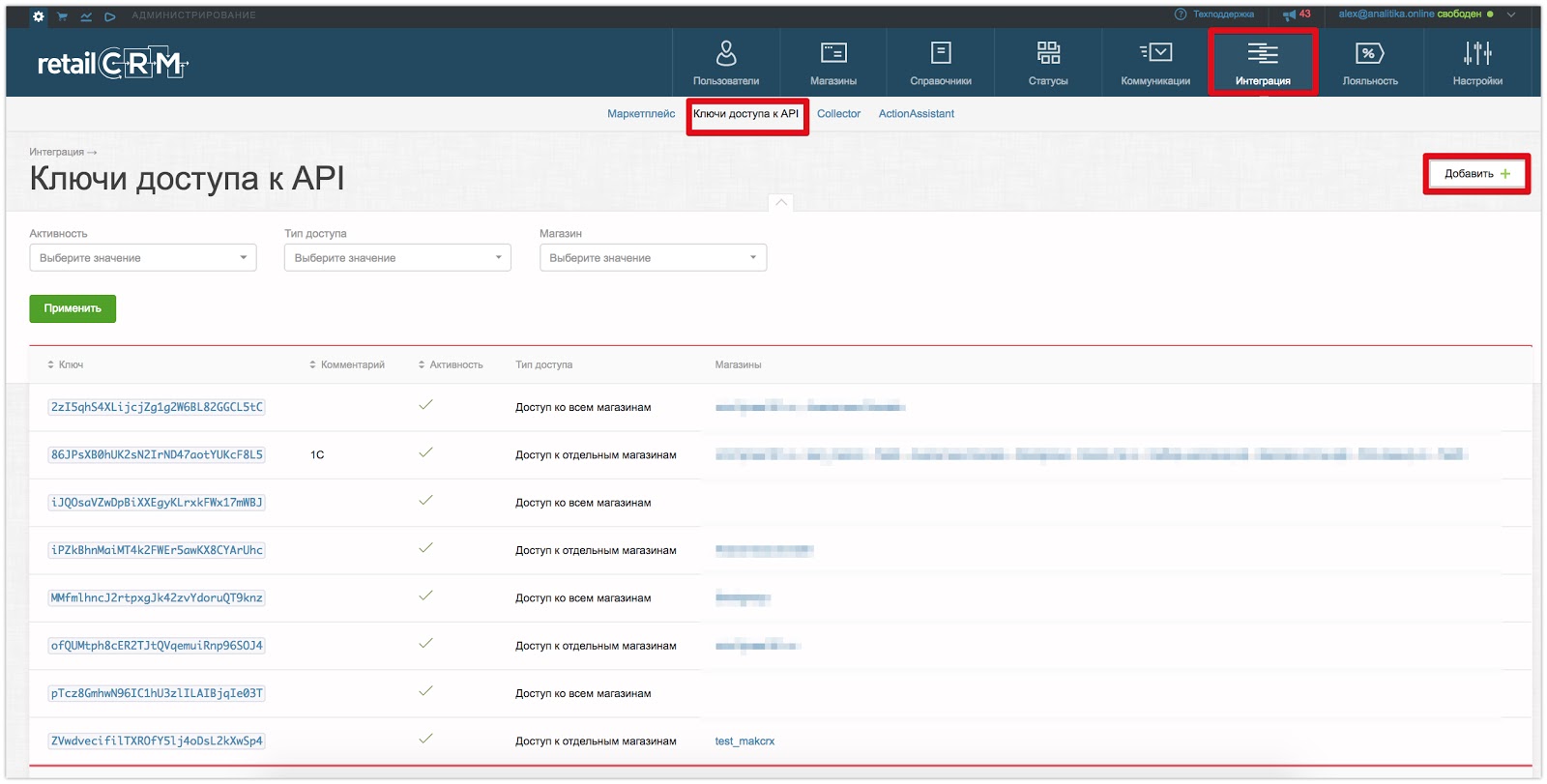Open API key MMfmlhncJ2rtpxgJk42zvYdoruQT9knz
Image resolution: width=1547 pixels, height=784 pixels.
click(157, 597)
